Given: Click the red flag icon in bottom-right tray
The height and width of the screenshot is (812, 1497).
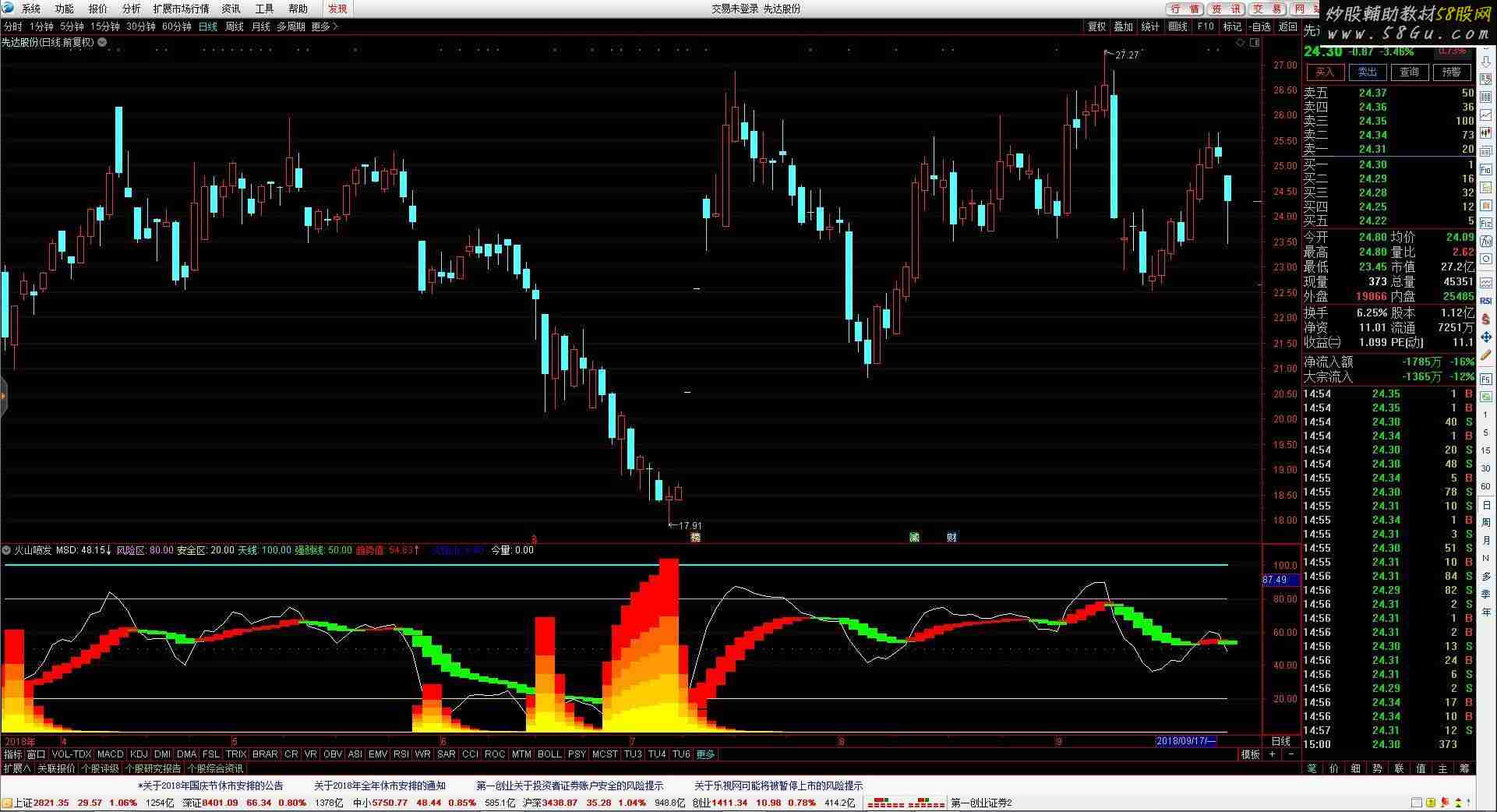Looking at the screenshot, I should (x=1444, y=803).
